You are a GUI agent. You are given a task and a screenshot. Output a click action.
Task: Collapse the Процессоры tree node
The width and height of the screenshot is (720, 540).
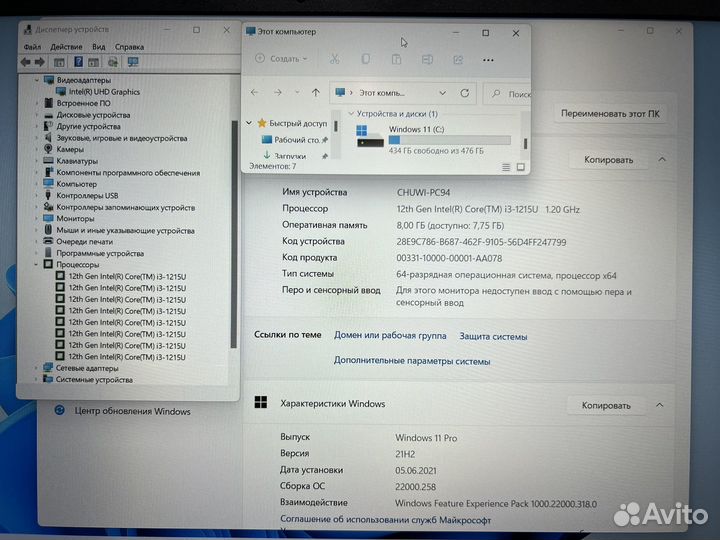coord(36,264)
